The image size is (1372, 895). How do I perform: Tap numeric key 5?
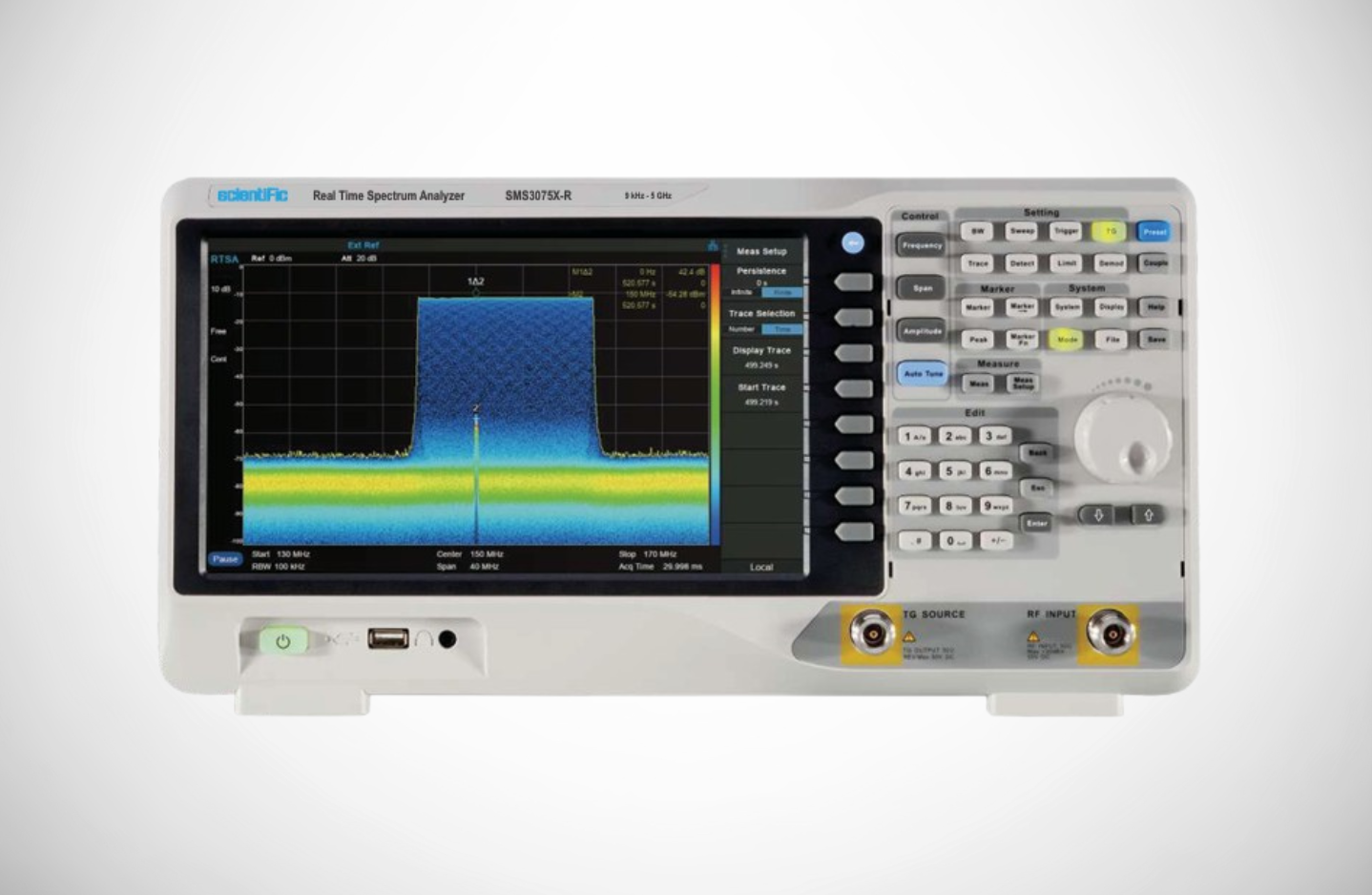pyautogui.click(x=955, y=471)
